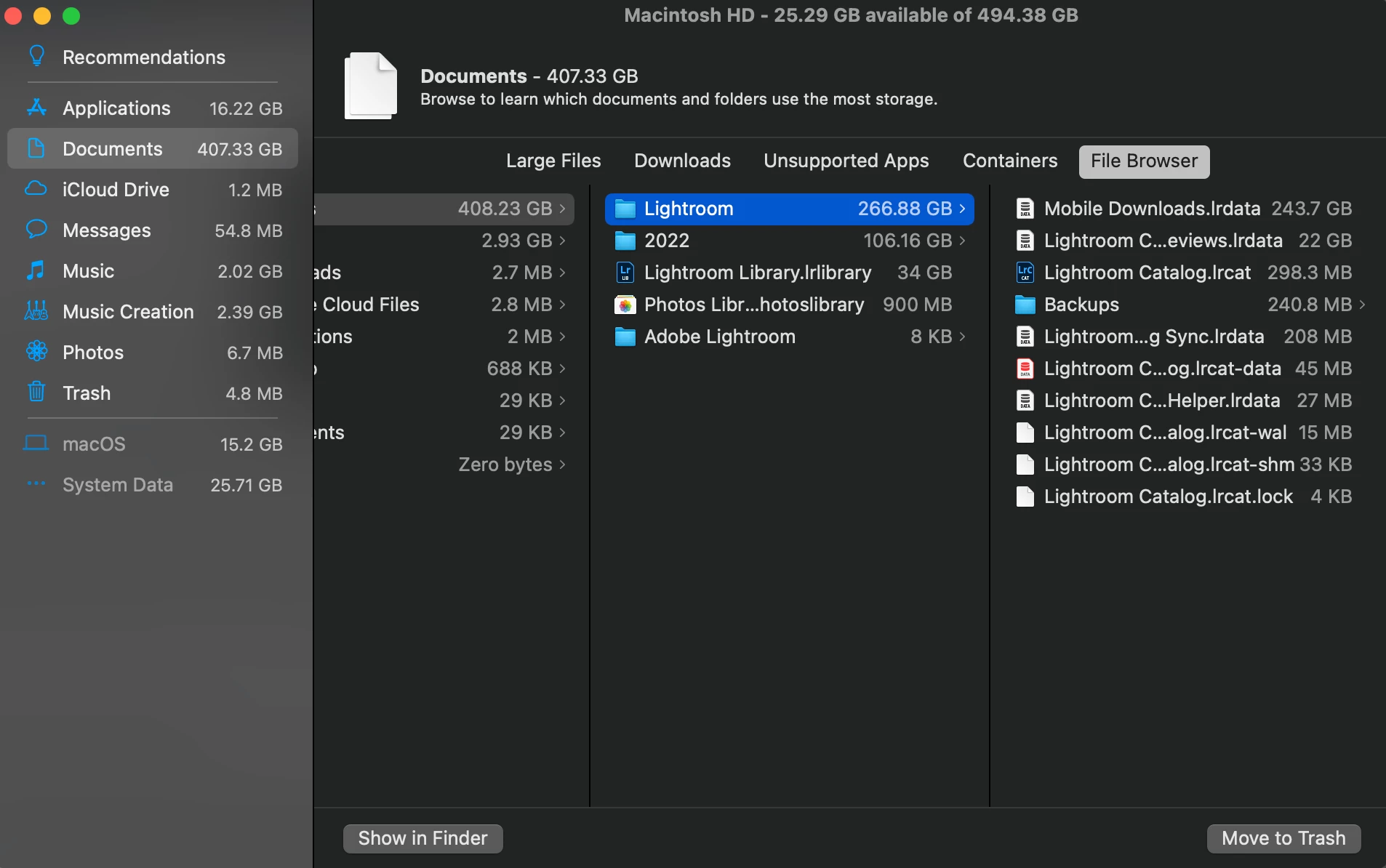This screenshot has height=868, width=1386.
Task: Expand the Adobe Lightroom folder chevron
Action: tap(963, 337)
